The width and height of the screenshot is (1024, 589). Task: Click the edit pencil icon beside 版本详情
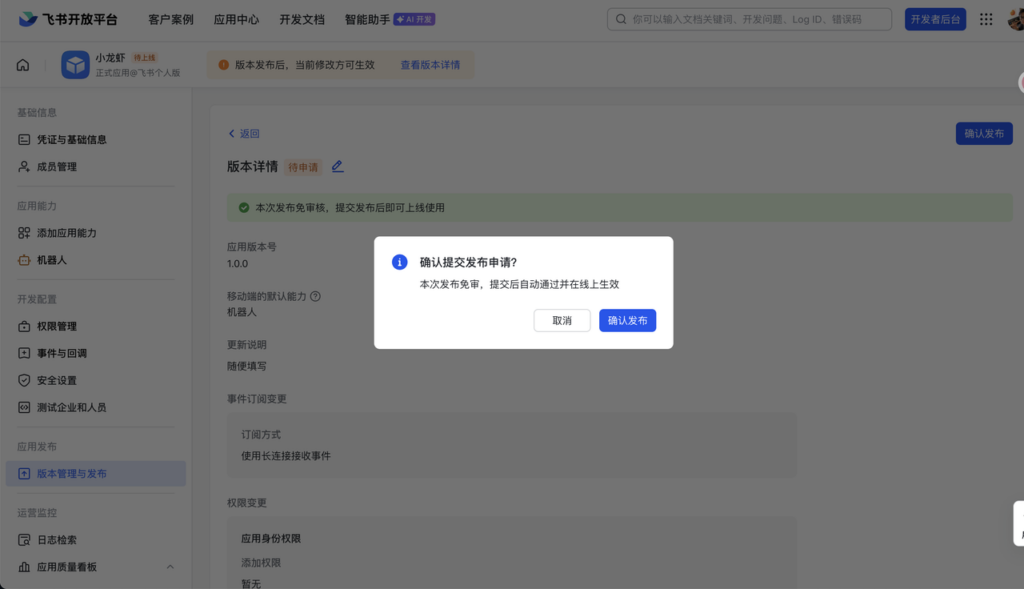tap(337, 167)
